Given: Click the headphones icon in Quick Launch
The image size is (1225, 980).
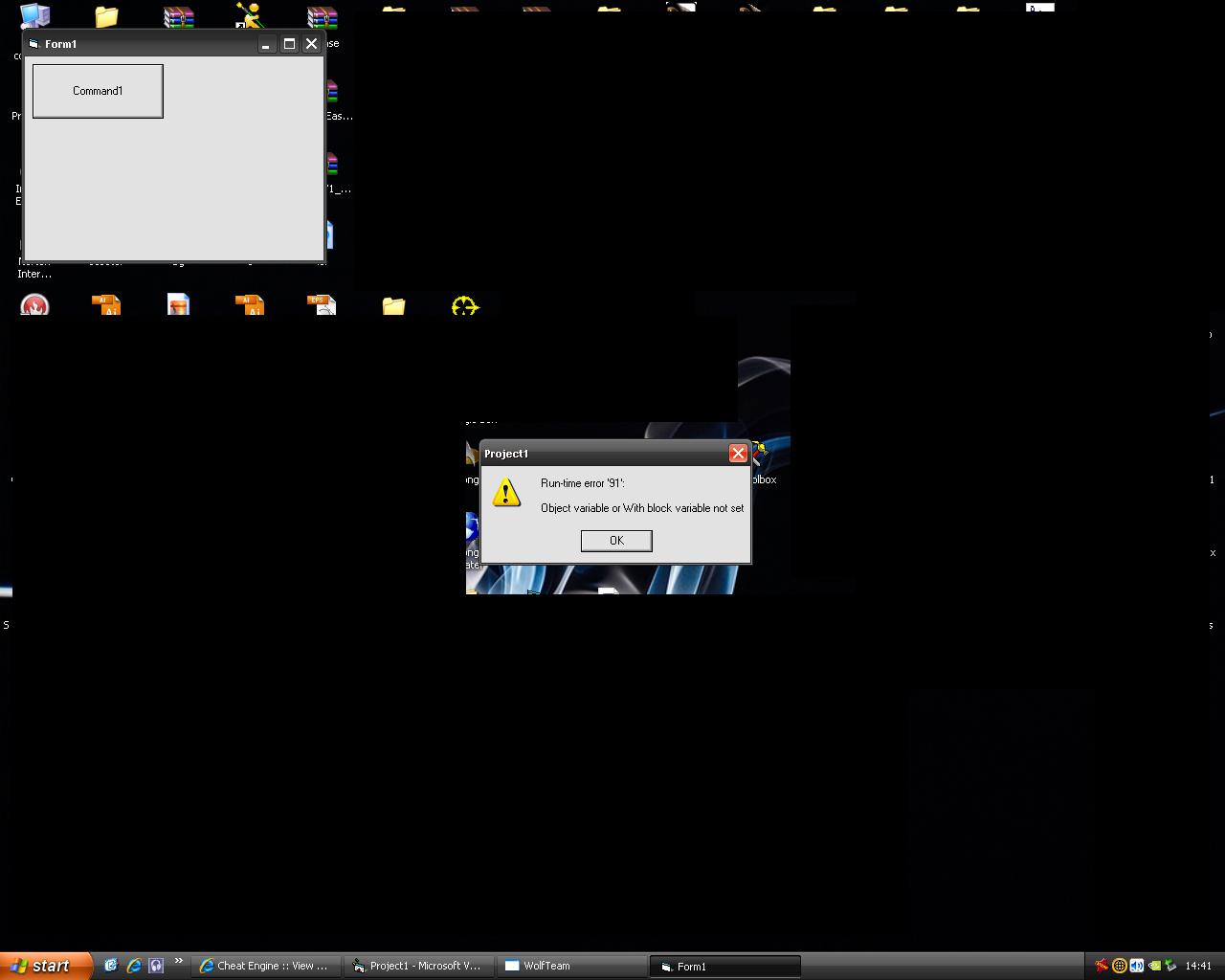Looking at the screenshot, I should tap(156, 966).
